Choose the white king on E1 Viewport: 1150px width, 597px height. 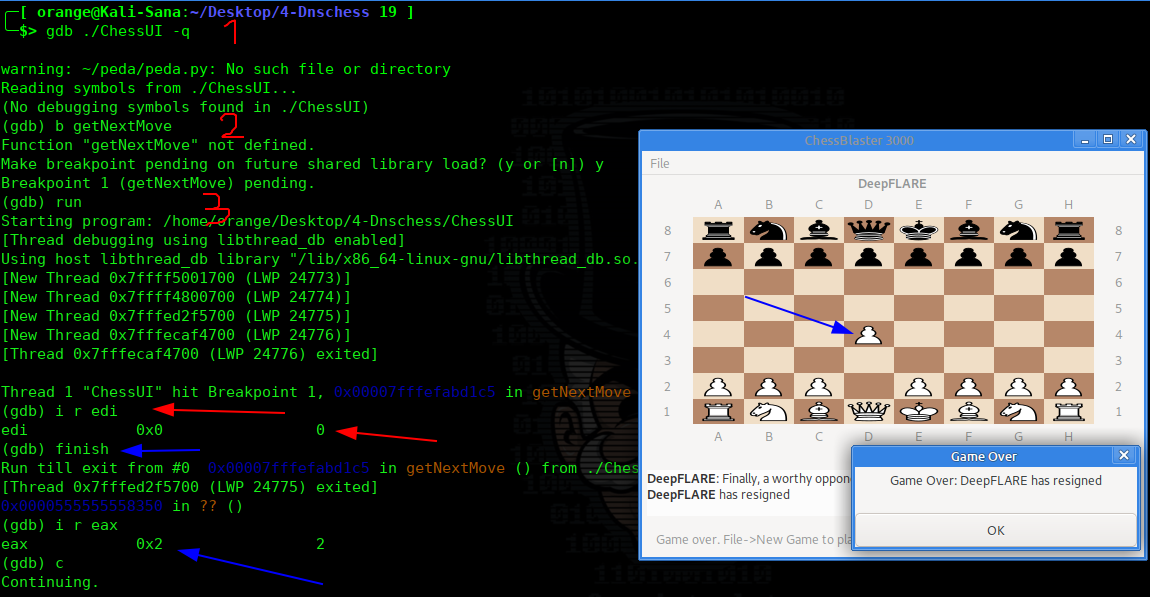coord(918,411)
